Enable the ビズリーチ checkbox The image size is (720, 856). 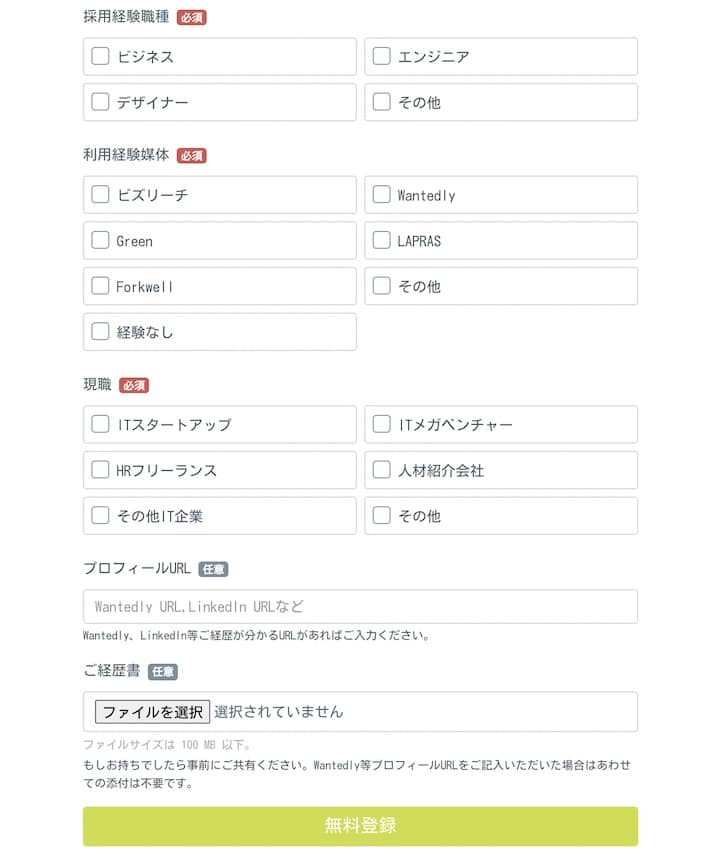coord(100,194)
